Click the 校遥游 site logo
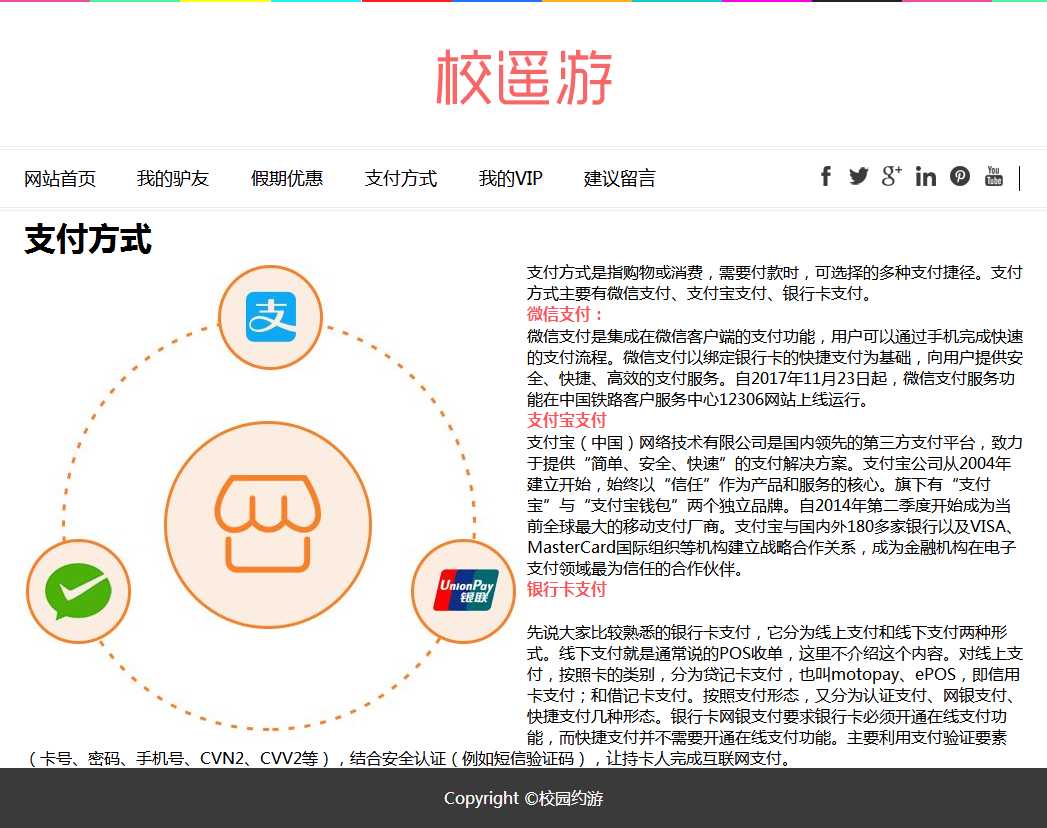 tap(524, 78)
